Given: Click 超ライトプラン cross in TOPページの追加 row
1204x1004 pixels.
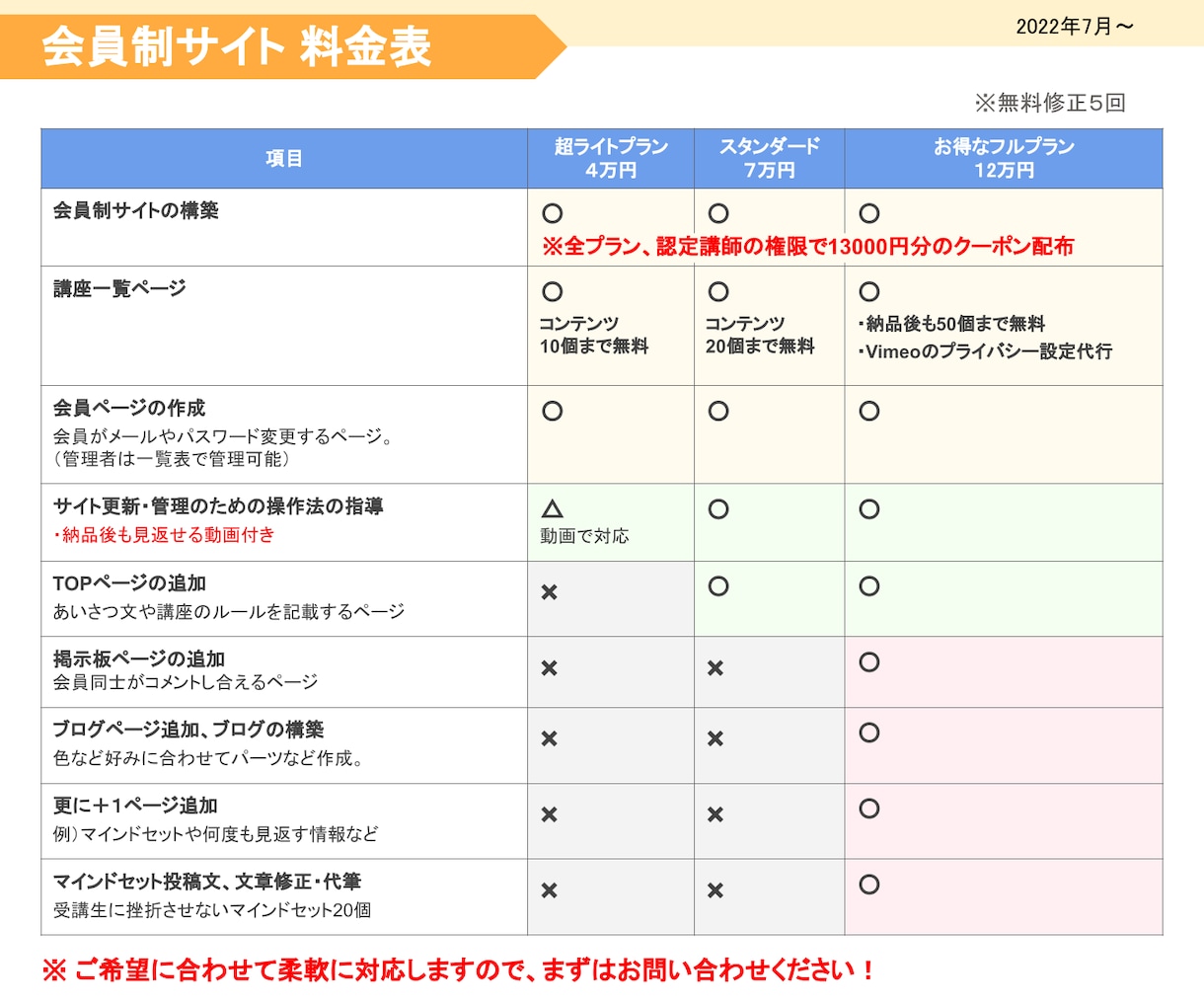Looking at the screenshot, I should [550, 592].
